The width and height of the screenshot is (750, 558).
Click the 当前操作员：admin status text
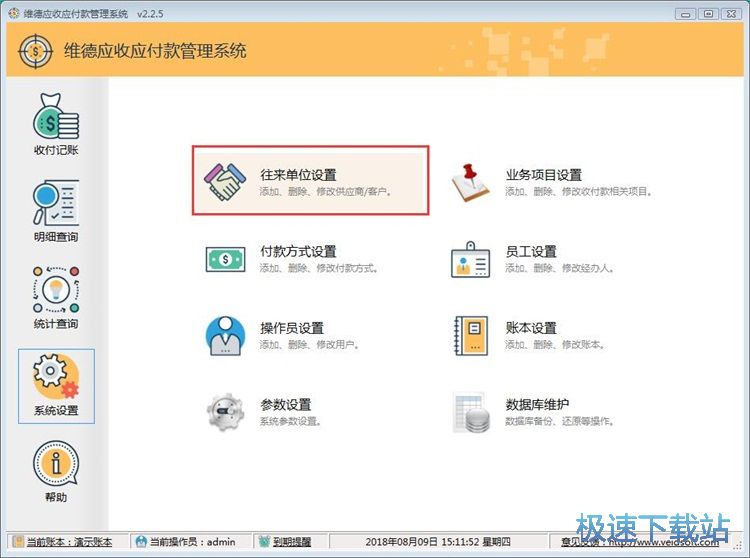tap(193, 542)
